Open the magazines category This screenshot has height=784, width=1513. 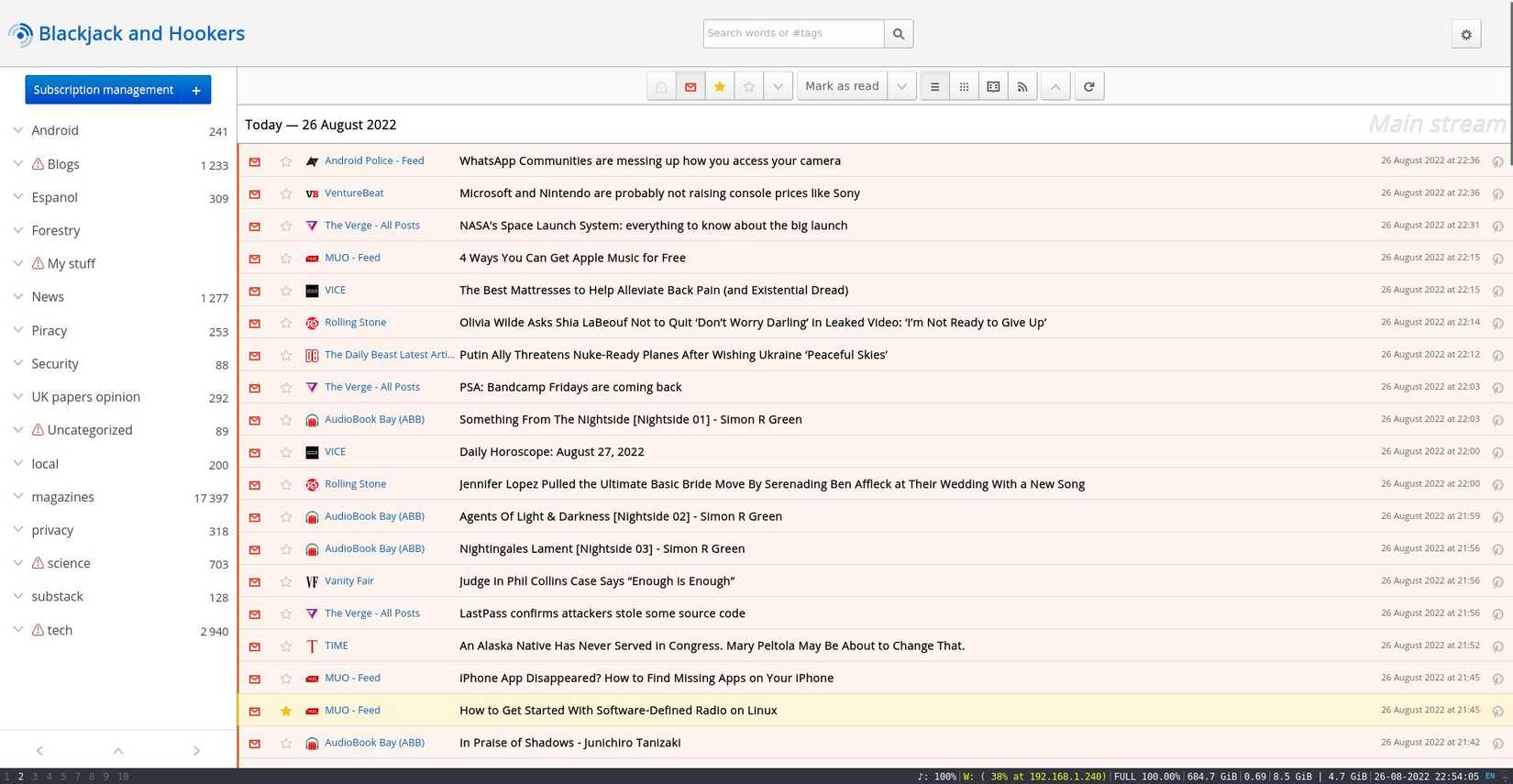coord(62,497)
